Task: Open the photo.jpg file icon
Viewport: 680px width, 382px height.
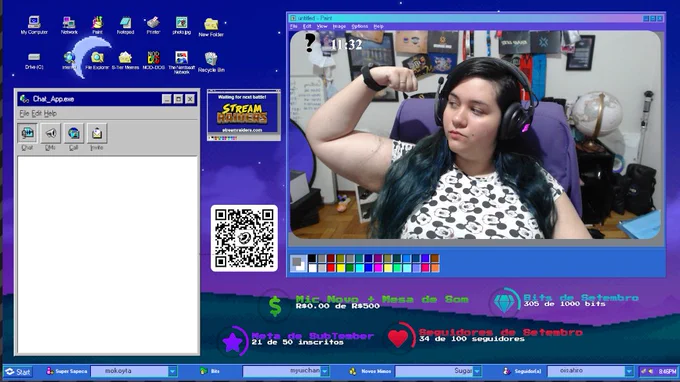Action: coord(181,24)
